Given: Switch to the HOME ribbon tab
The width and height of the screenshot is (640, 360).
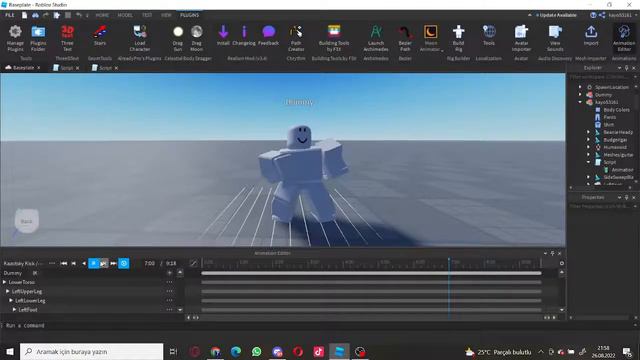Looking at the screenshot, I should [x=102, y=15].
